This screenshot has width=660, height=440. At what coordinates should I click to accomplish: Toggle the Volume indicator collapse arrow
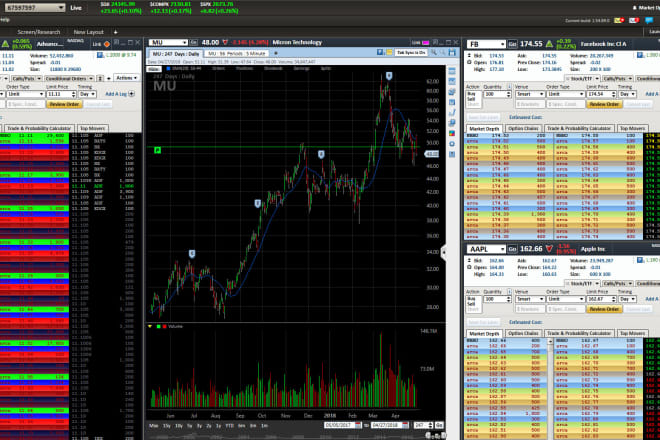click(150, 326)
